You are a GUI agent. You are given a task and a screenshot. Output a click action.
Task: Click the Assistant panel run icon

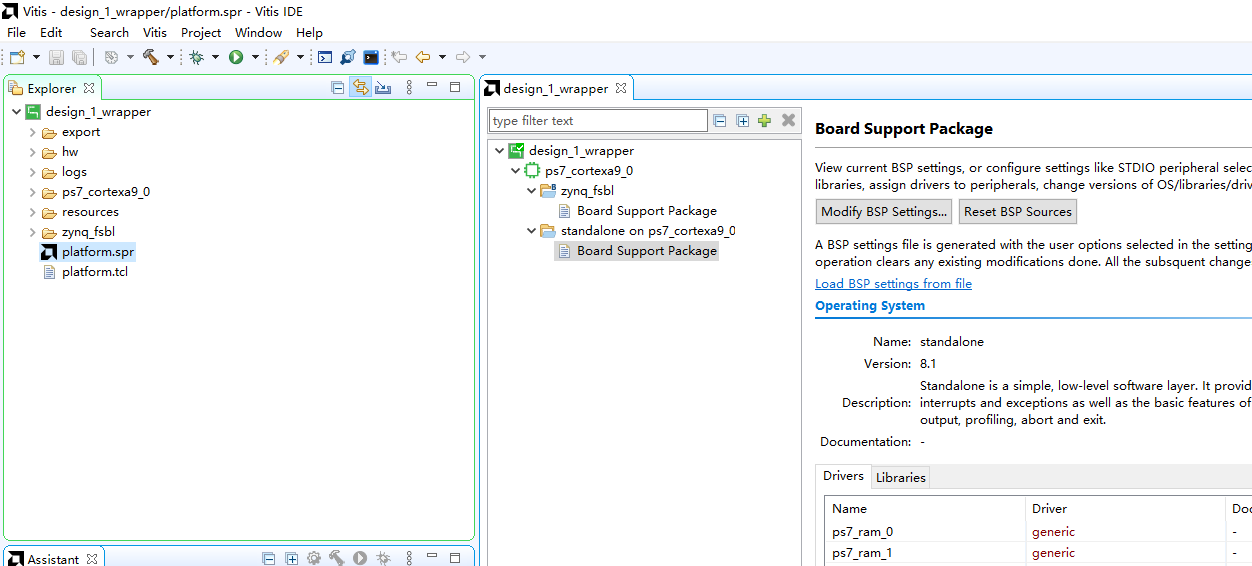tap(360, 558)
